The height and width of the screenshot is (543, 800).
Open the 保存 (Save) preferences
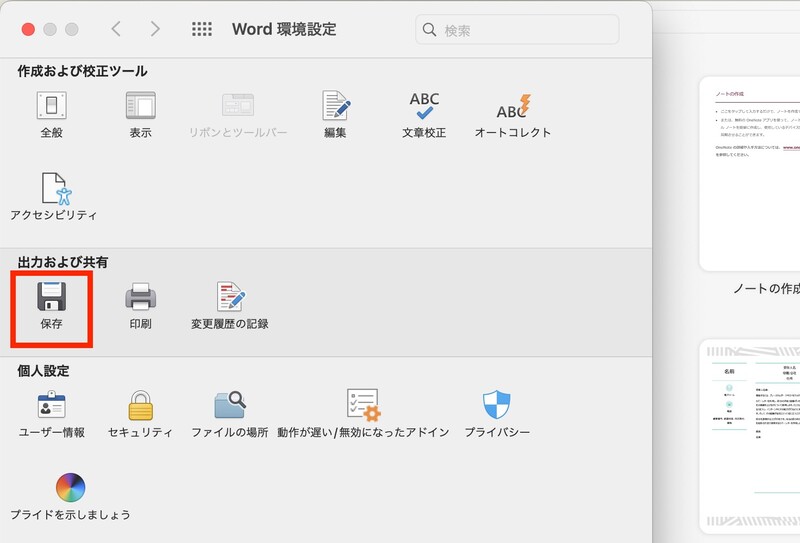point(52,305)
